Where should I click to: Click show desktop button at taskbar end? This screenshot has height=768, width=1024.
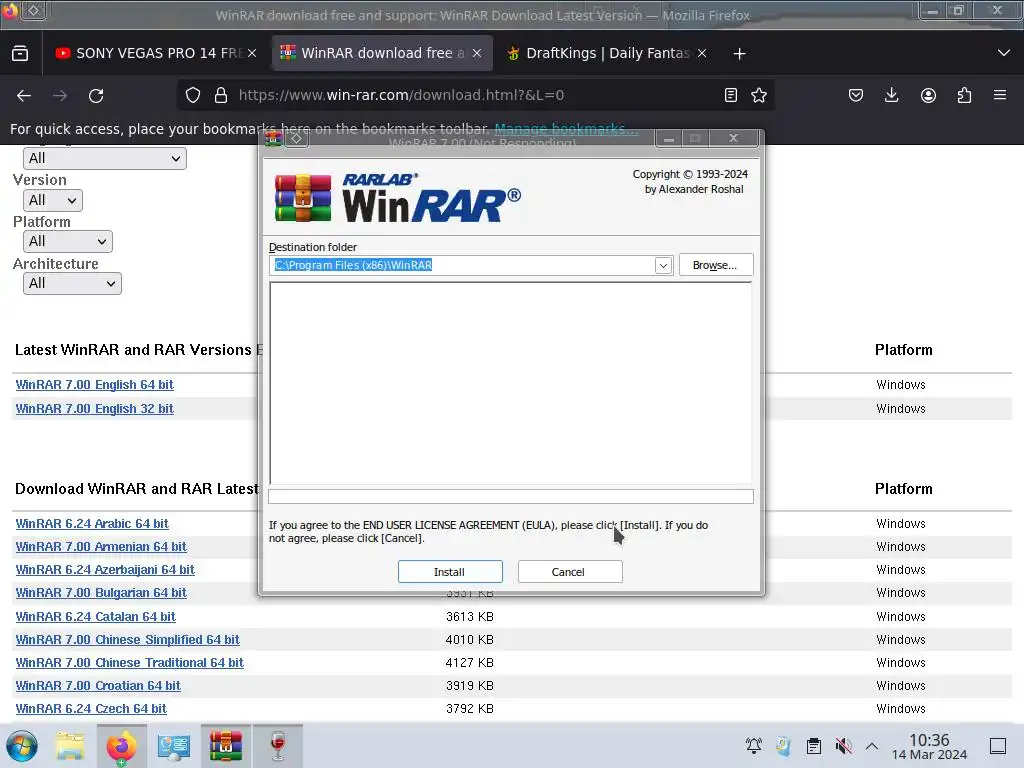[x=998, y=746]
